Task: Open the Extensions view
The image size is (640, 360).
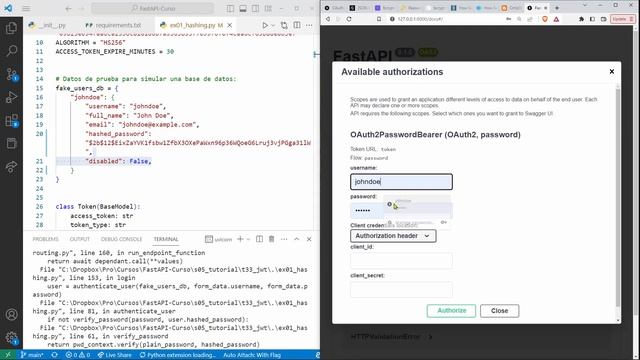Action: (11, 120)
